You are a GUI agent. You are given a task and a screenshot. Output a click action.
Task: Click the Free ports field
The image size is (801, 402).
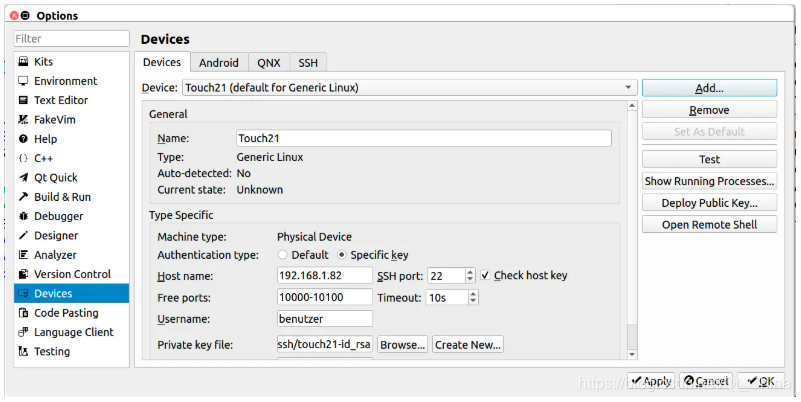[x=325, y=297]
